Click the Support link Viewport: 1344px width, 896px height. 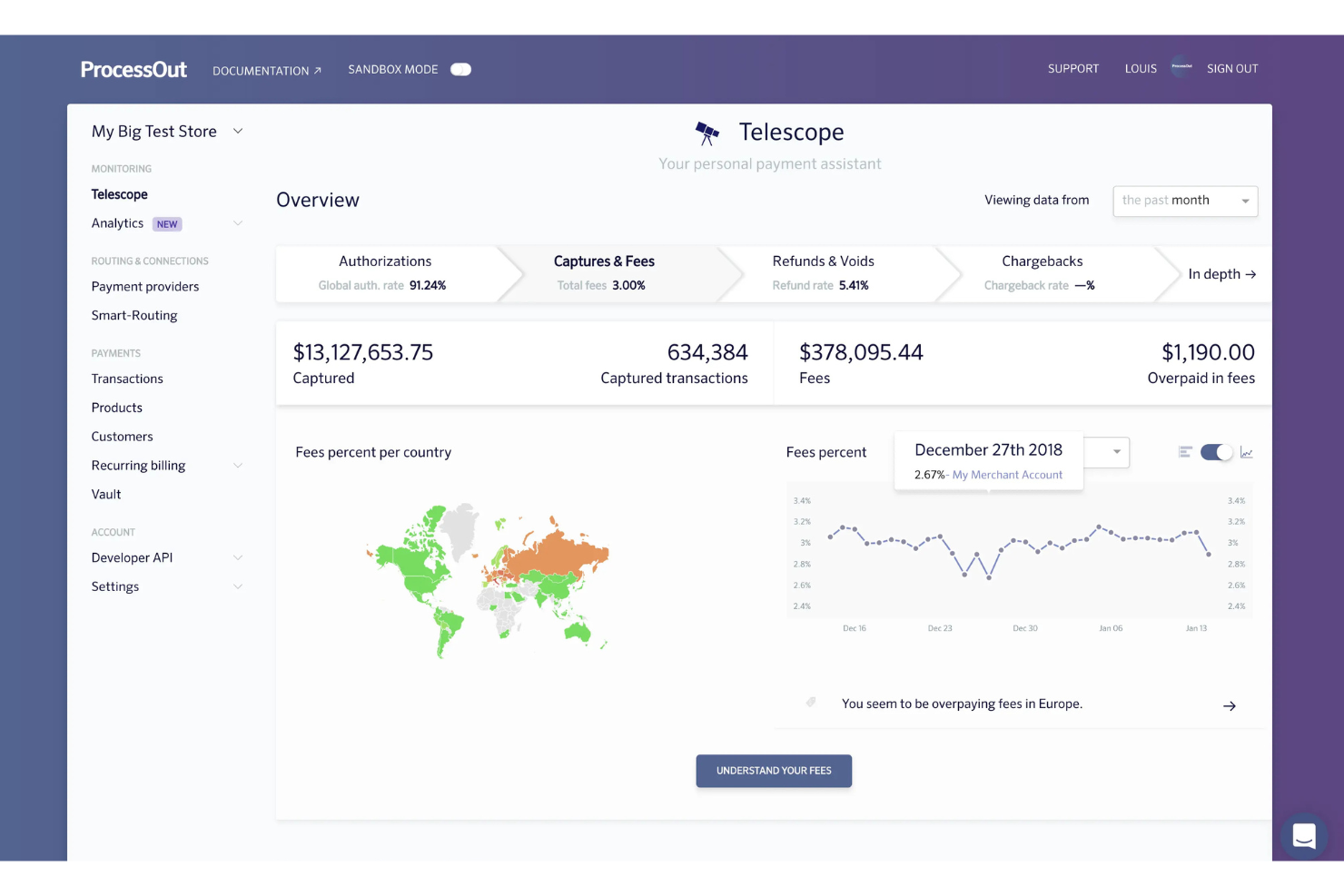click(x=1073, y=69)
